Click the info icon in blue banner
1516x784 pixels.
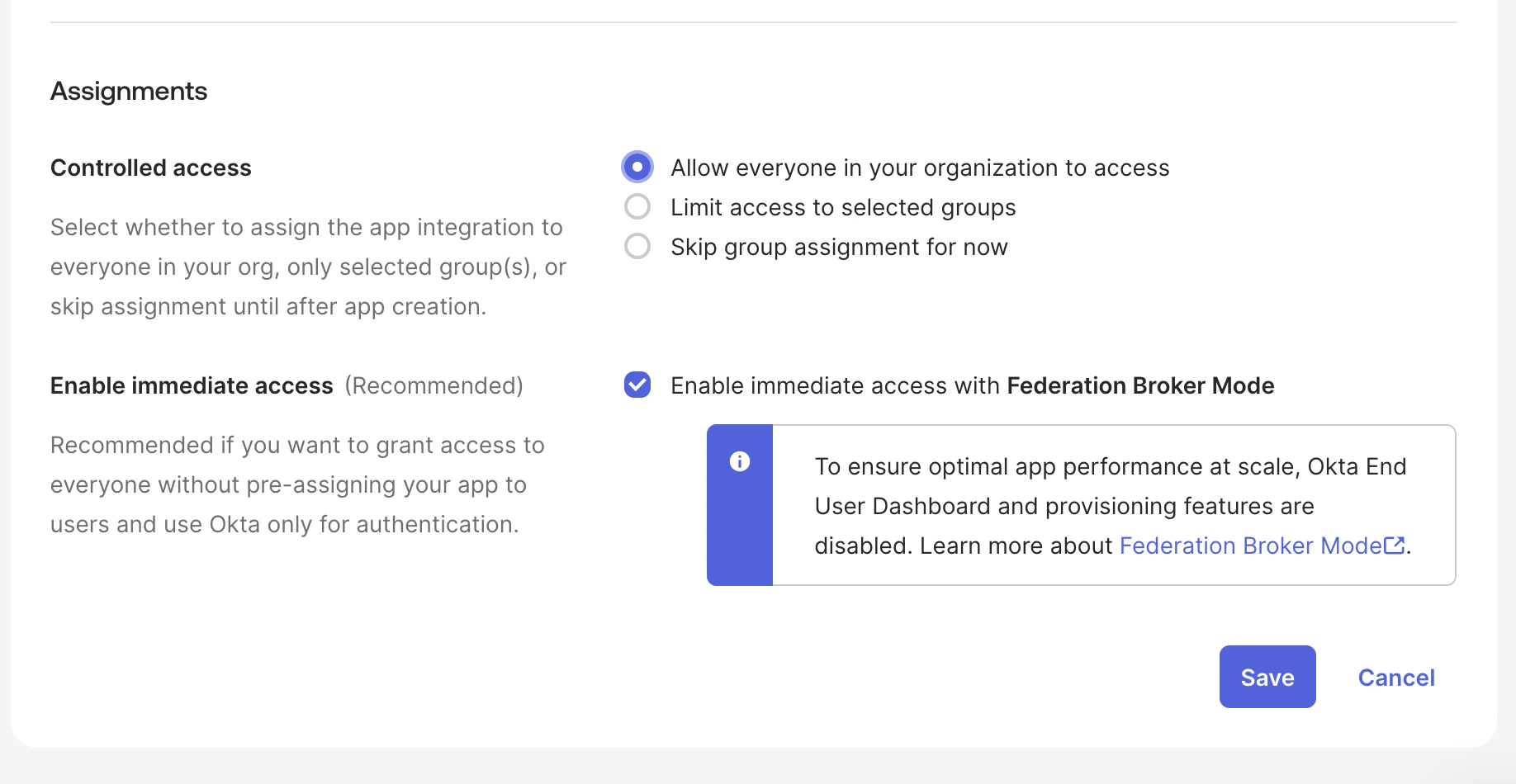740,461
